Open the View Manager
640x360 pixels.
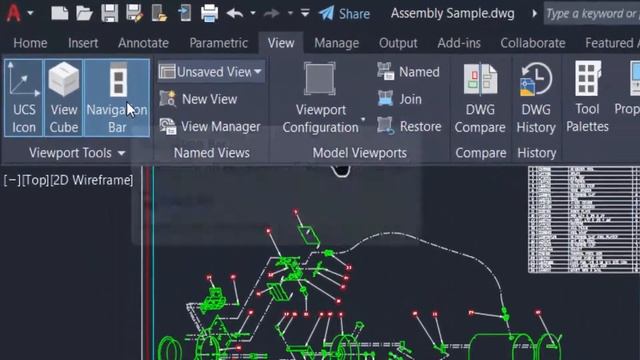click(x=210, y=127)
